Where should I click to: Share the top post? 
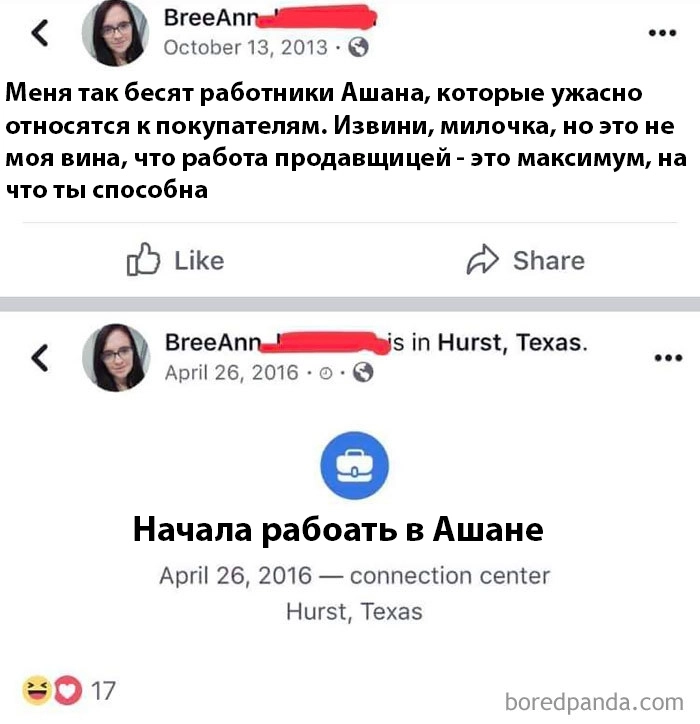(525, 260)
